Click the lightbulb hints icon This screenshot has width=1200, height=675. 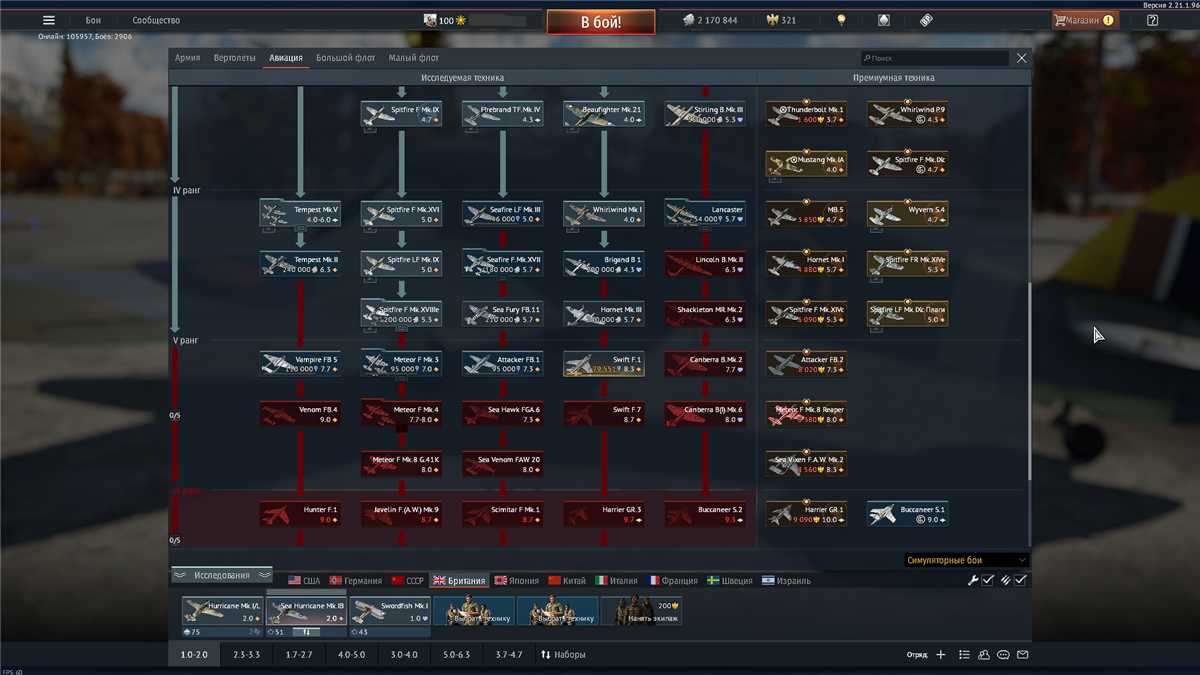click(x=842, y=20)
